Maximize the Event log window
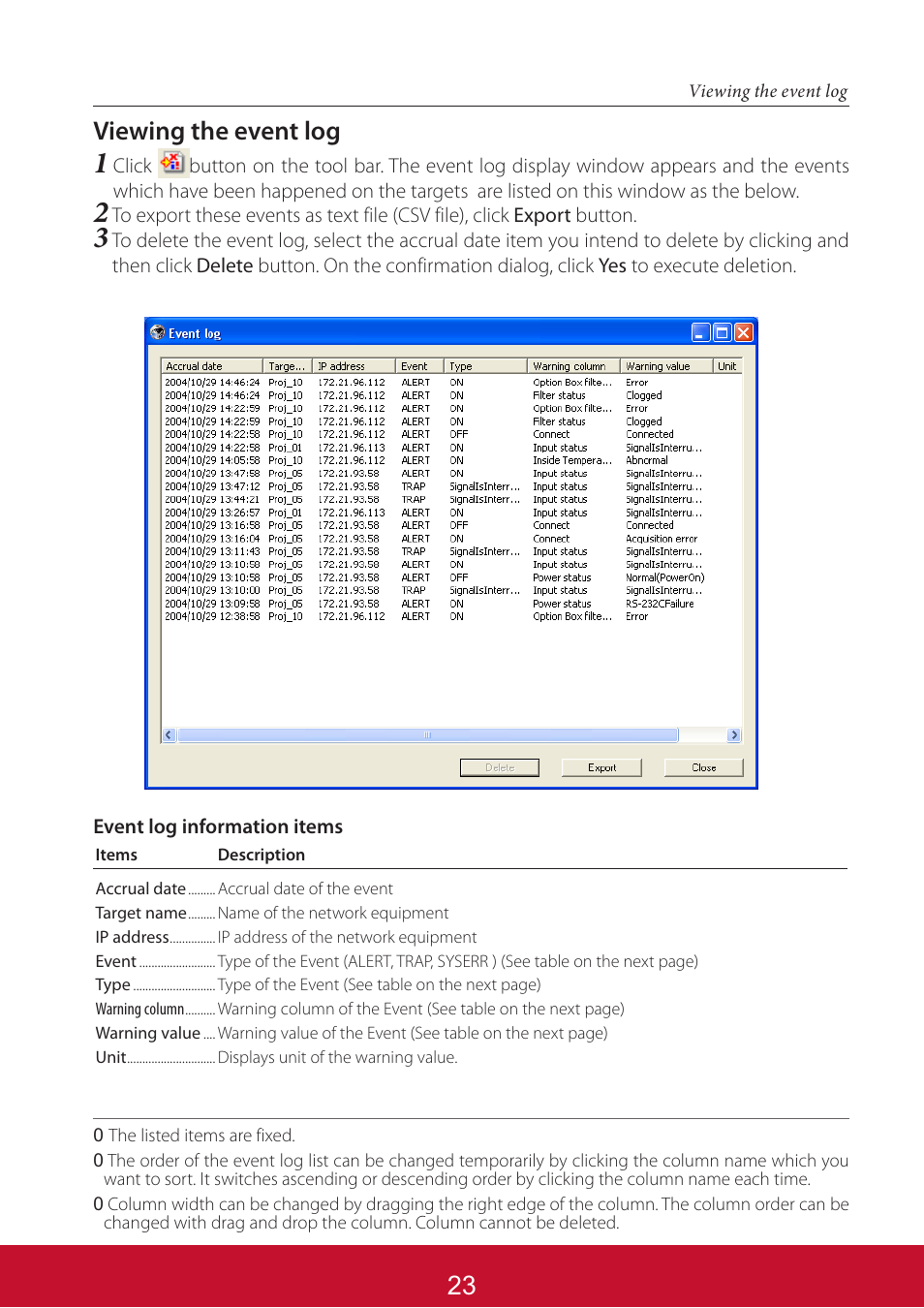The image size is (924, 1308). point(723,332)
